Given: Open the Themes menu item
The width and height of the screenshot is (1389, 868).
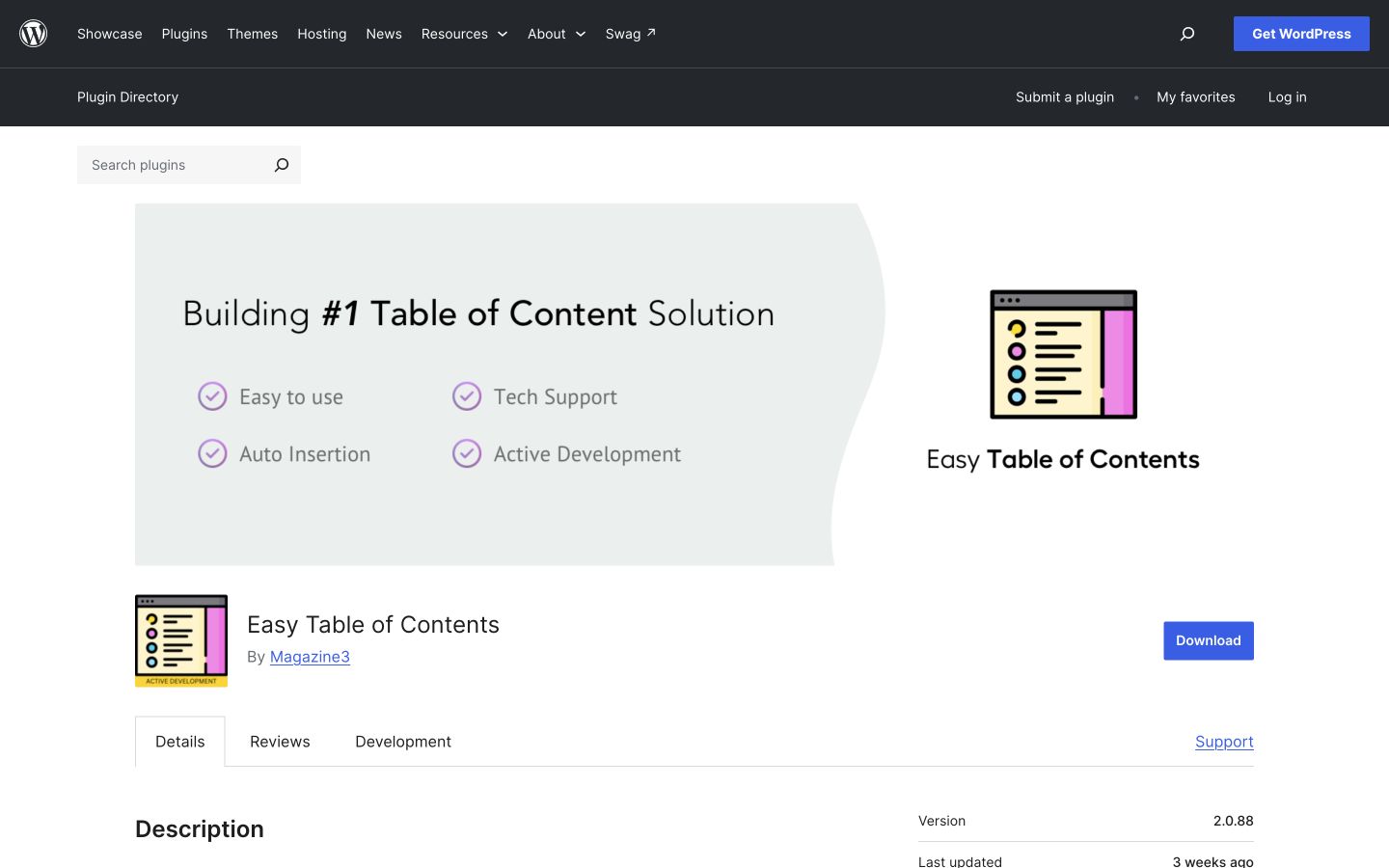Looking at the screenshot, I should [253, 34].
